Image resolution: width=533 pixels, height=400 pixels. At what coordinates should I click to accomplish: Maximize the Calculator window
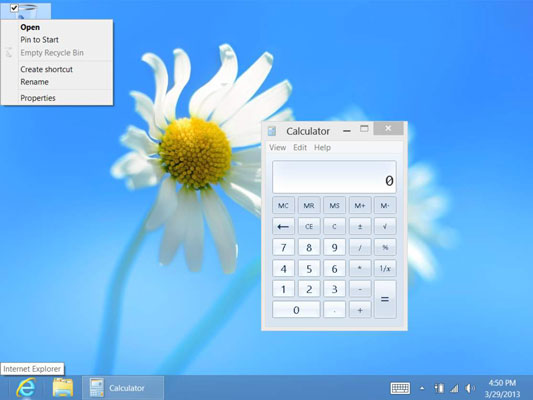[x=364, y=129]
